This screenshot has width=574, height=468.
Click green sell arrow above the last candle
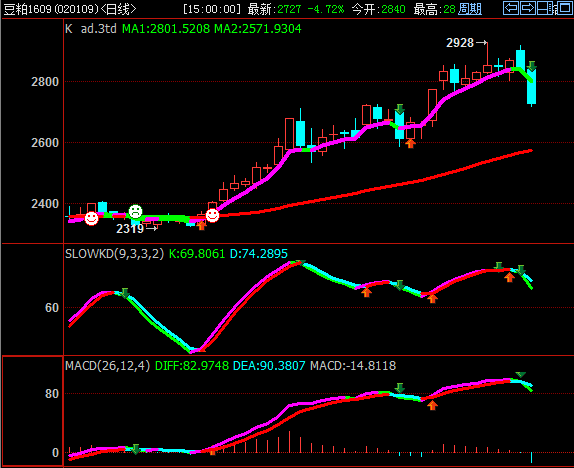pos(532,66)
